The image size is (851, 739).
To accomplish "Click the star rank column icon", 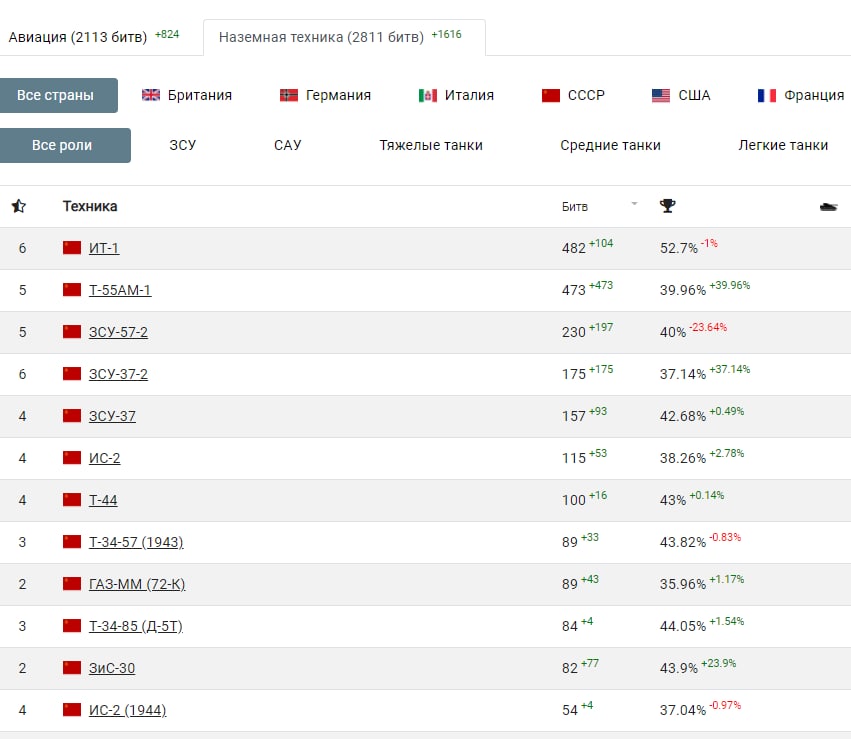I will pyautogui.click(x=18, y=206).
